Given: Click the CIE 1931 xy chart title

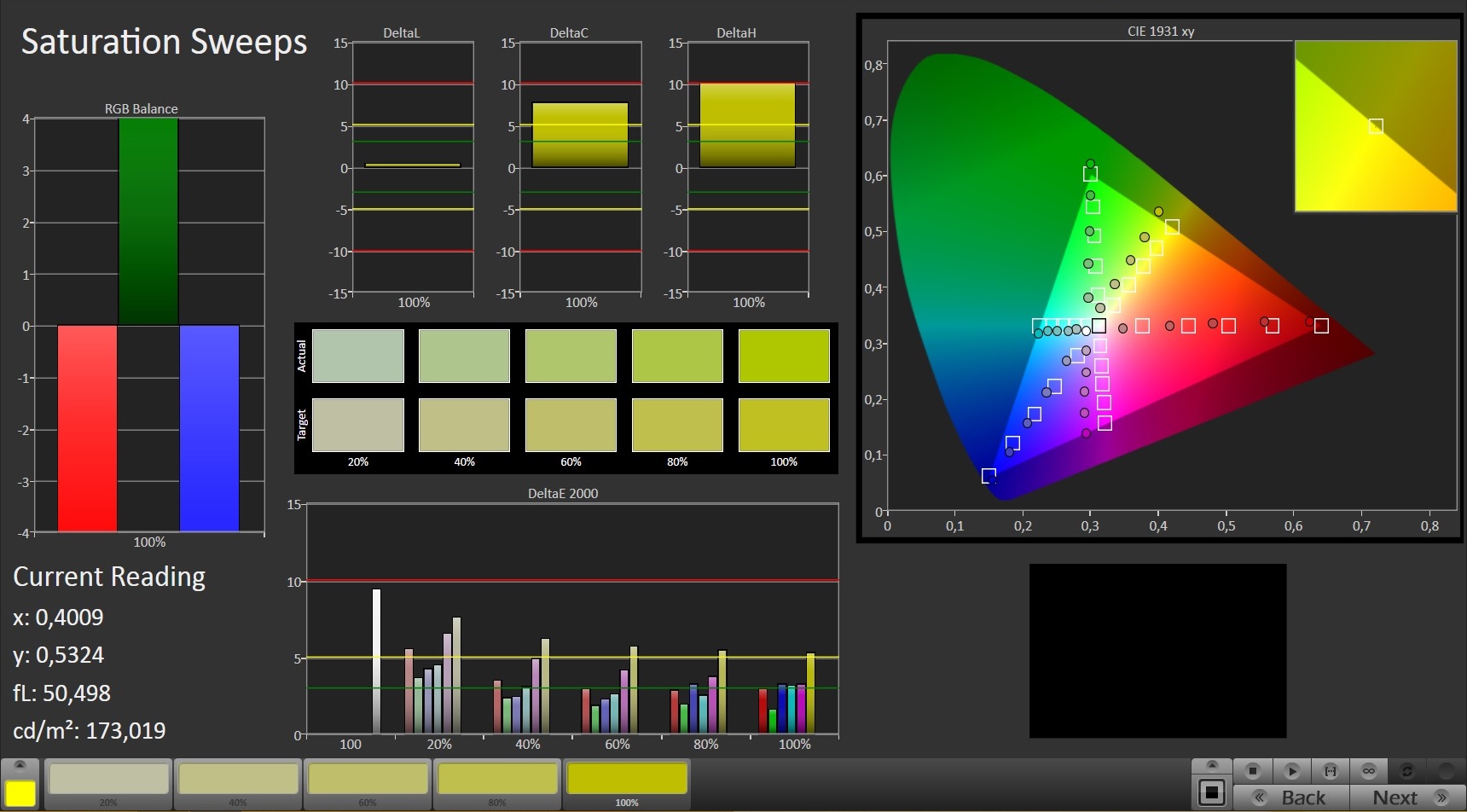Looking at the screenshot, I should click(1161, 32).
